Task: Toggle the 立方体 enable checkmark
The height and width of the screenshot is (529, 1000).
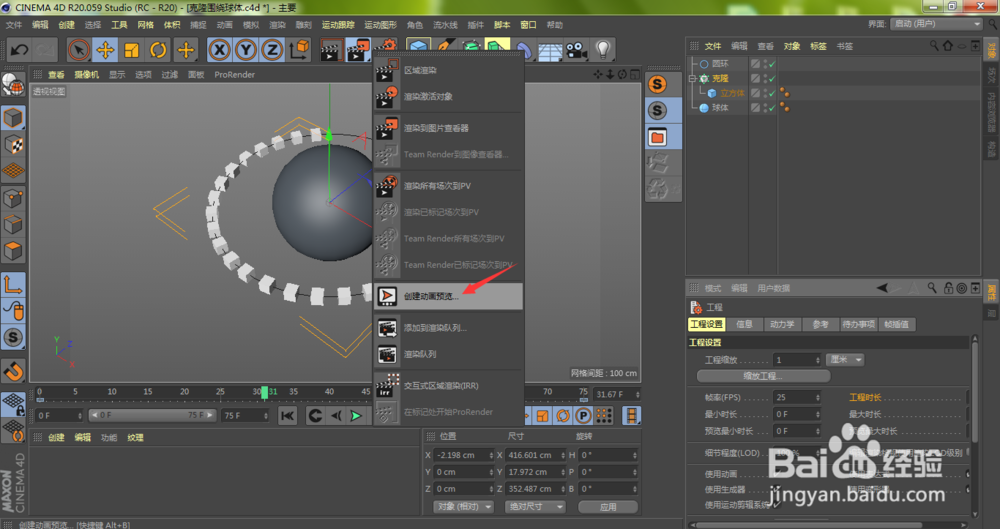Action: (x=772, y=93)
